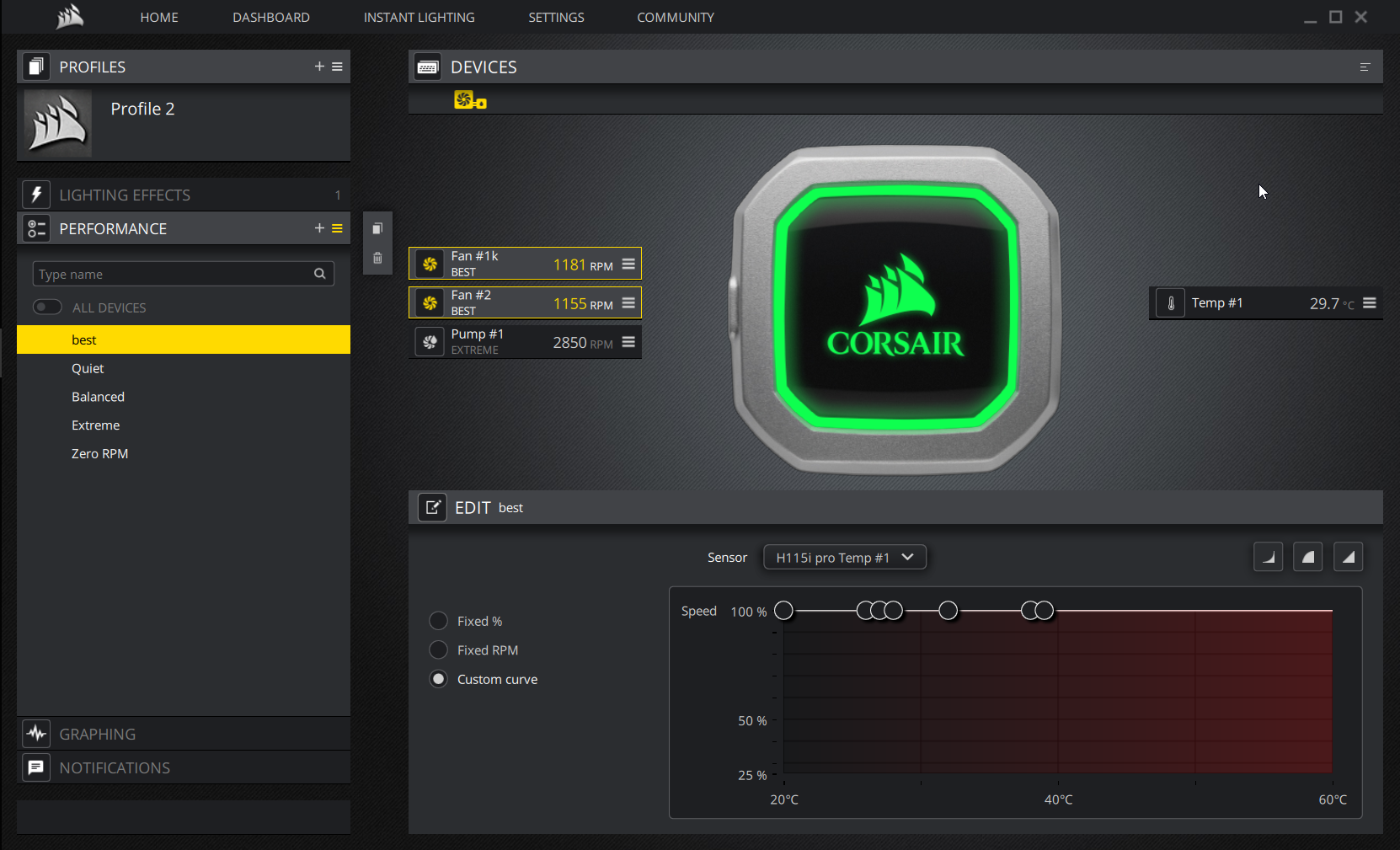Open Fan #2 options menu
The width and height of the screenshot is (1400, 850).
tap(628, 302)
